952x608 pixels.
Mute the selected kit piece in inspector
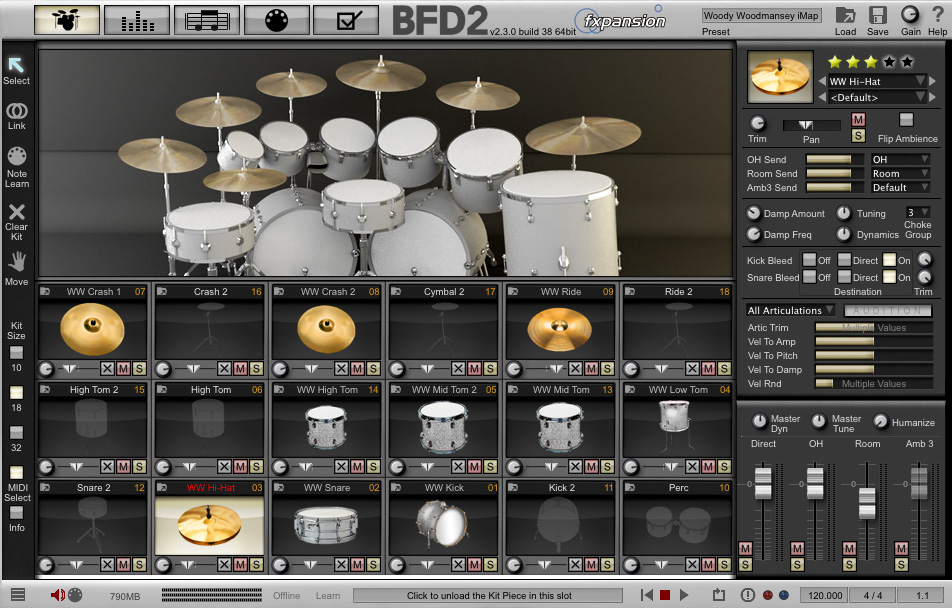click(x=858, y=120)
